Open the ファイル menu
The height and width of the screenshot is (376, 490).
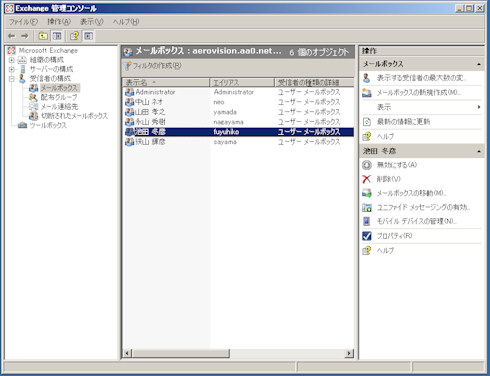coord(23,22)
